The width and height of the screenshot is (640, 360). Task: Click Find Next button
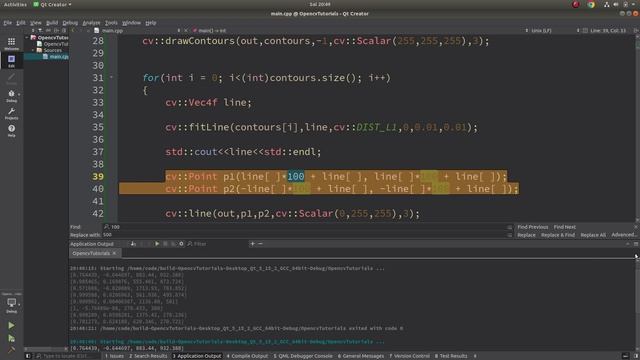coord(564,227)
